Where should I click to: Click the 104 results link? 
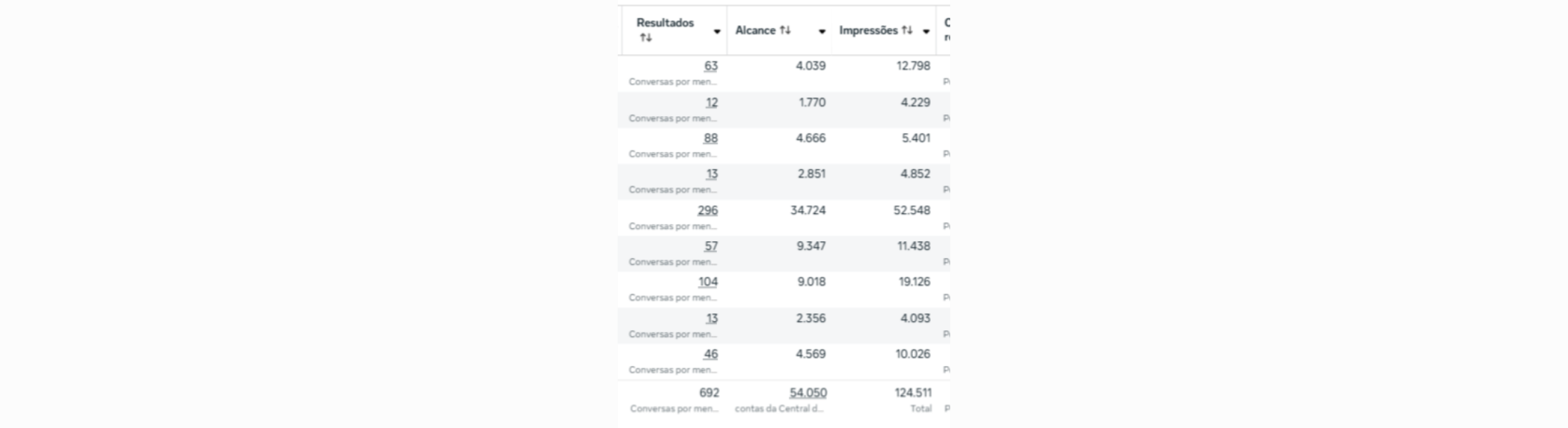(708, 282)
